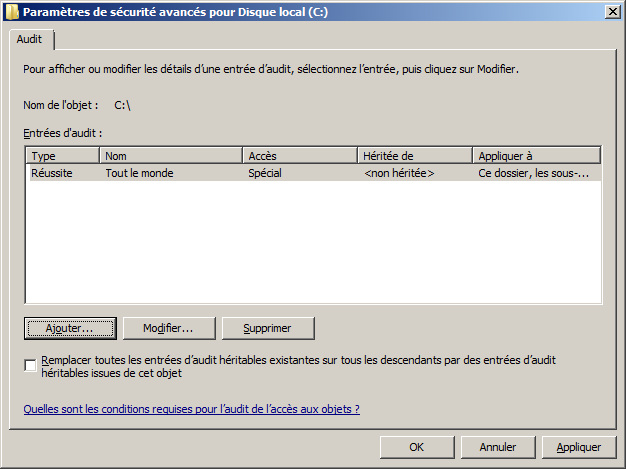Click the Accès column header

click(300, 156)
